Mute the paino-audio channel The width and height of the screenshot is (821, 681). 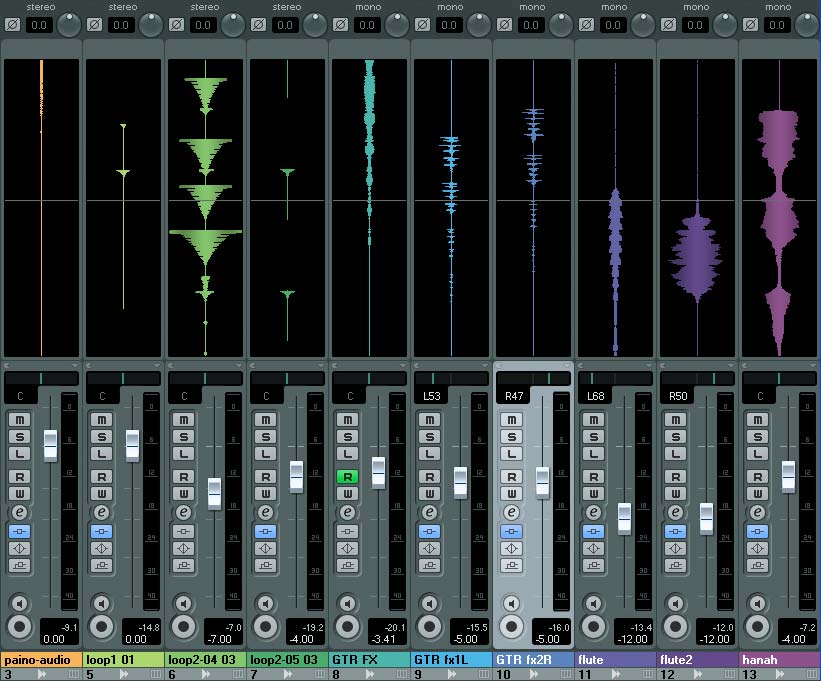(x=19, y=420)
